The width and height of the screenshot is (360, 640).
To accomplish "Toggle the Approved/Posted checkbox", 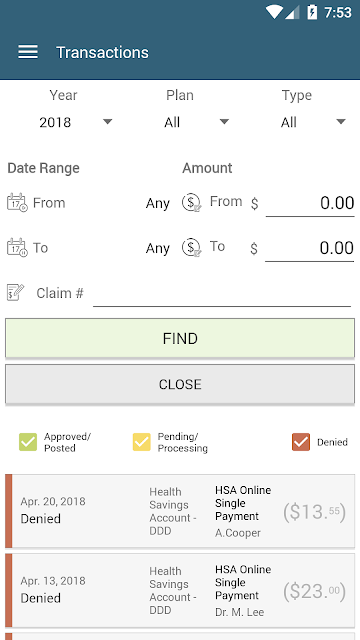I will coord(28,442).
